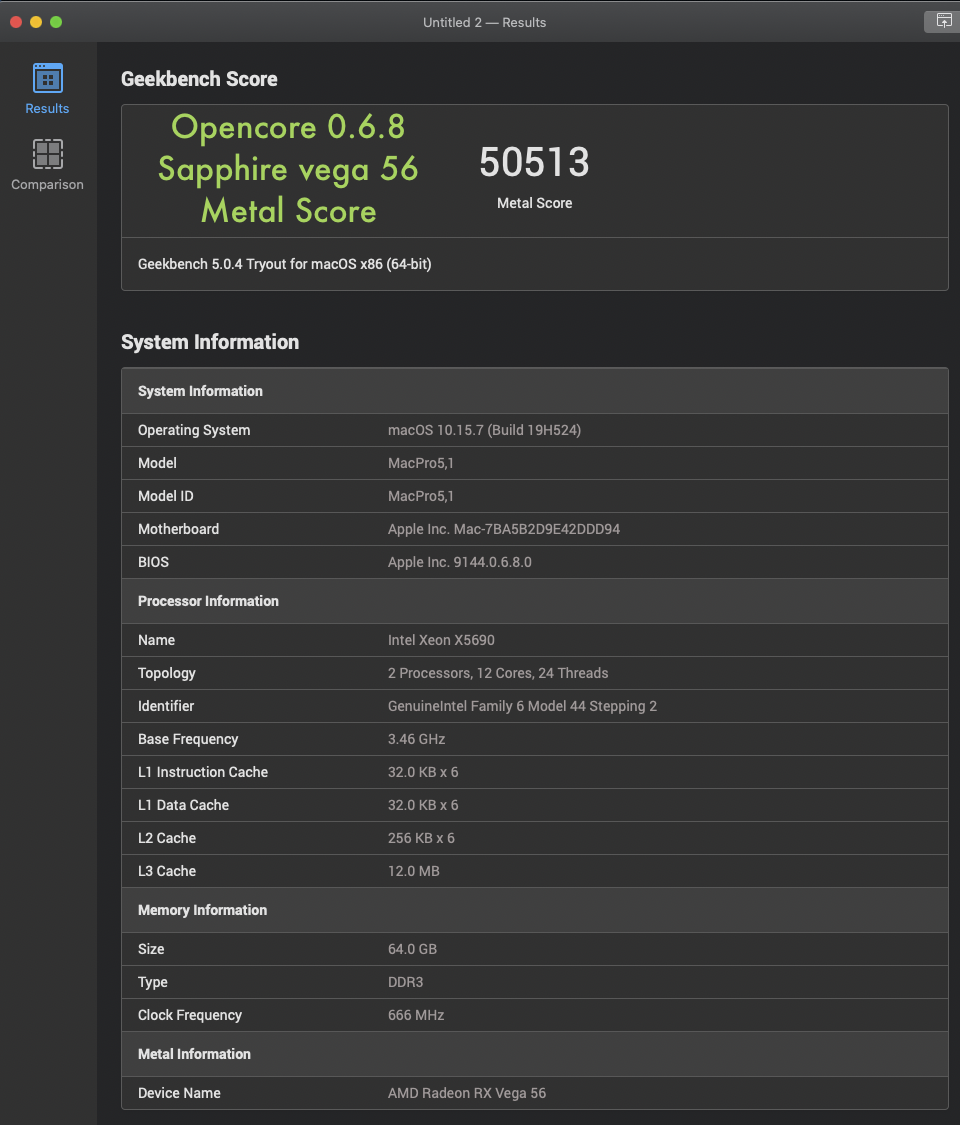Select the 'Geekbench 5.0.4 Tryout for macOS x86 (64-bit)' text
960x1125 pixels.
pyautogui.click(x=284, y=264)
